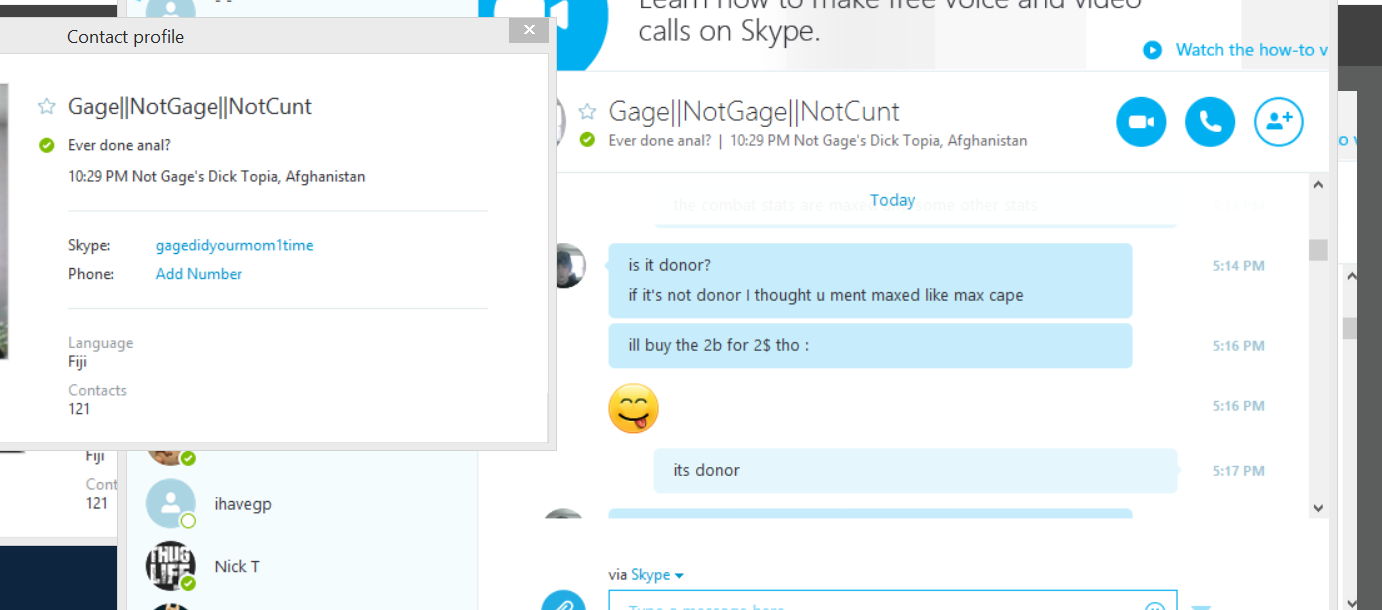Click the Thug Life avatar of Nick T
Image resolution: width=1382 pixels, height=610 pixels.
(x=171, y=566)
